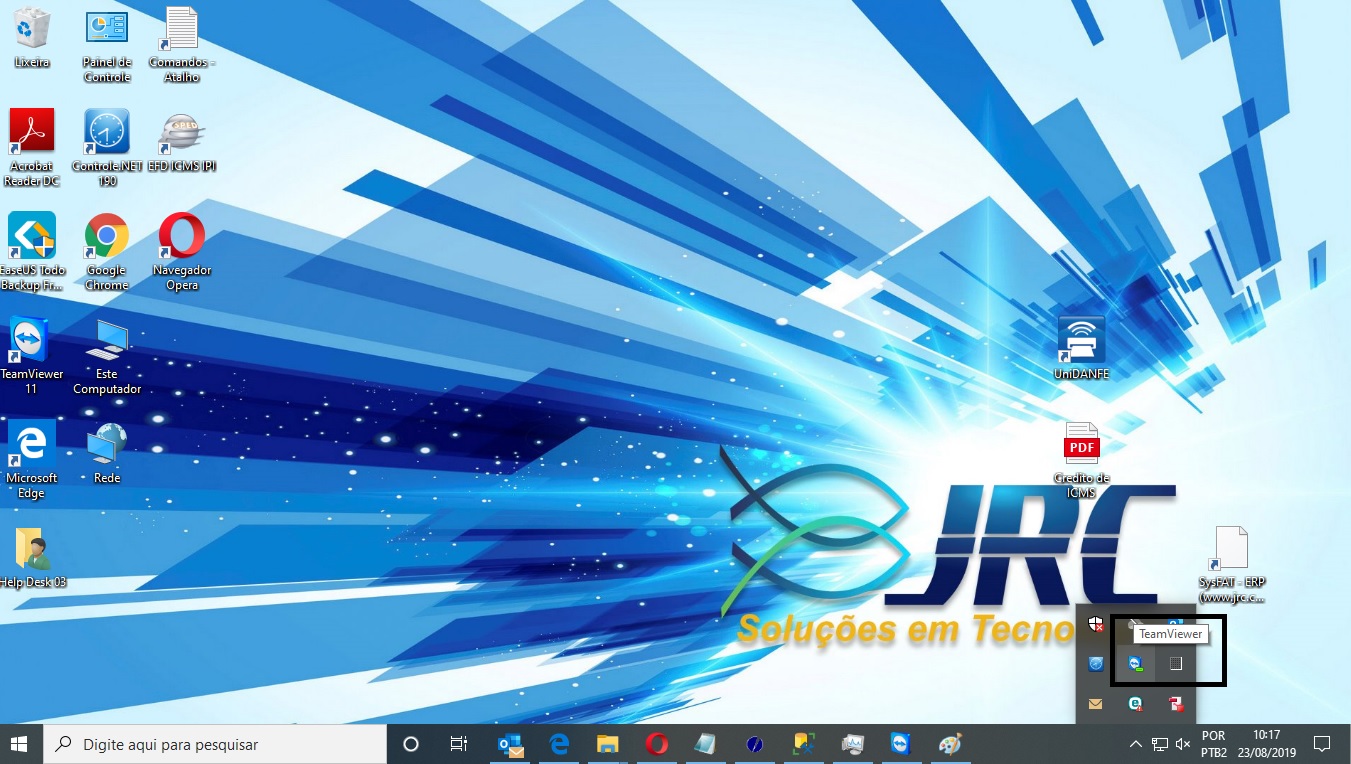Open the Lixeira recycle bin desktop icon
The height and width of the screenshot is (764, 1351).
point(32,38)
